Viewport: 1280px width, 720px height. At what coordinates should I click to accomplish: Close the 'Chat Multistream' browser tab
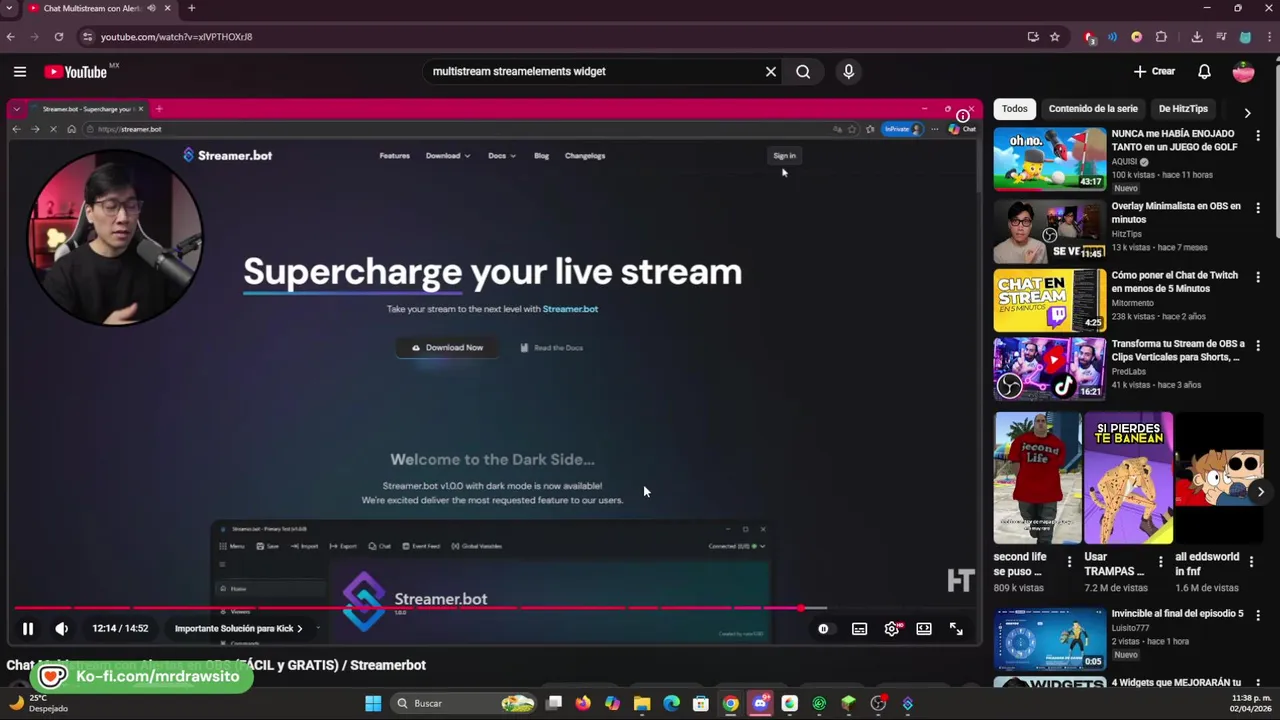[167, 8]
